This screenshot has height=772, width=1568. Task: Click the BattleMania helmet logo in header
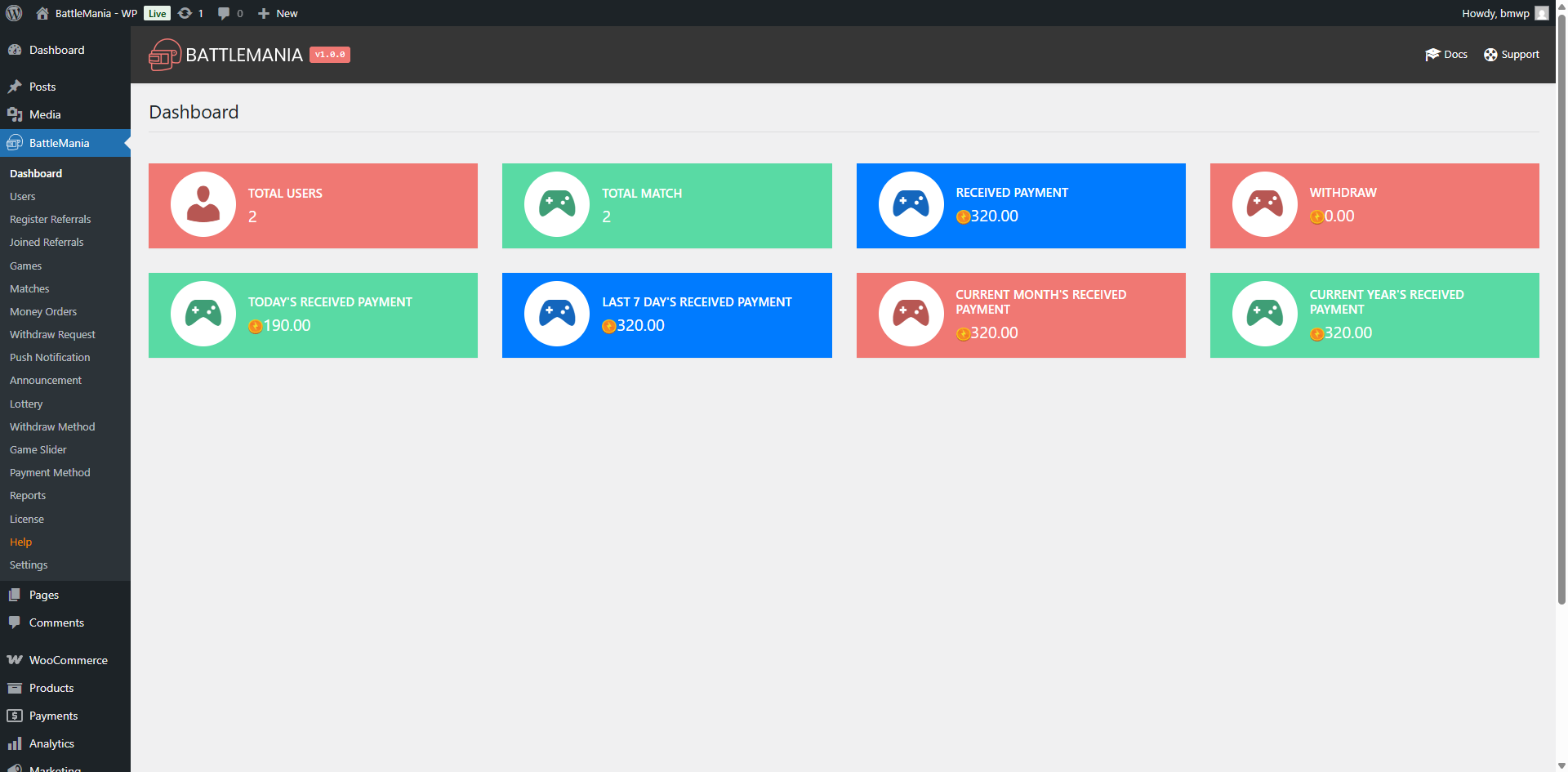pos(165,55)
